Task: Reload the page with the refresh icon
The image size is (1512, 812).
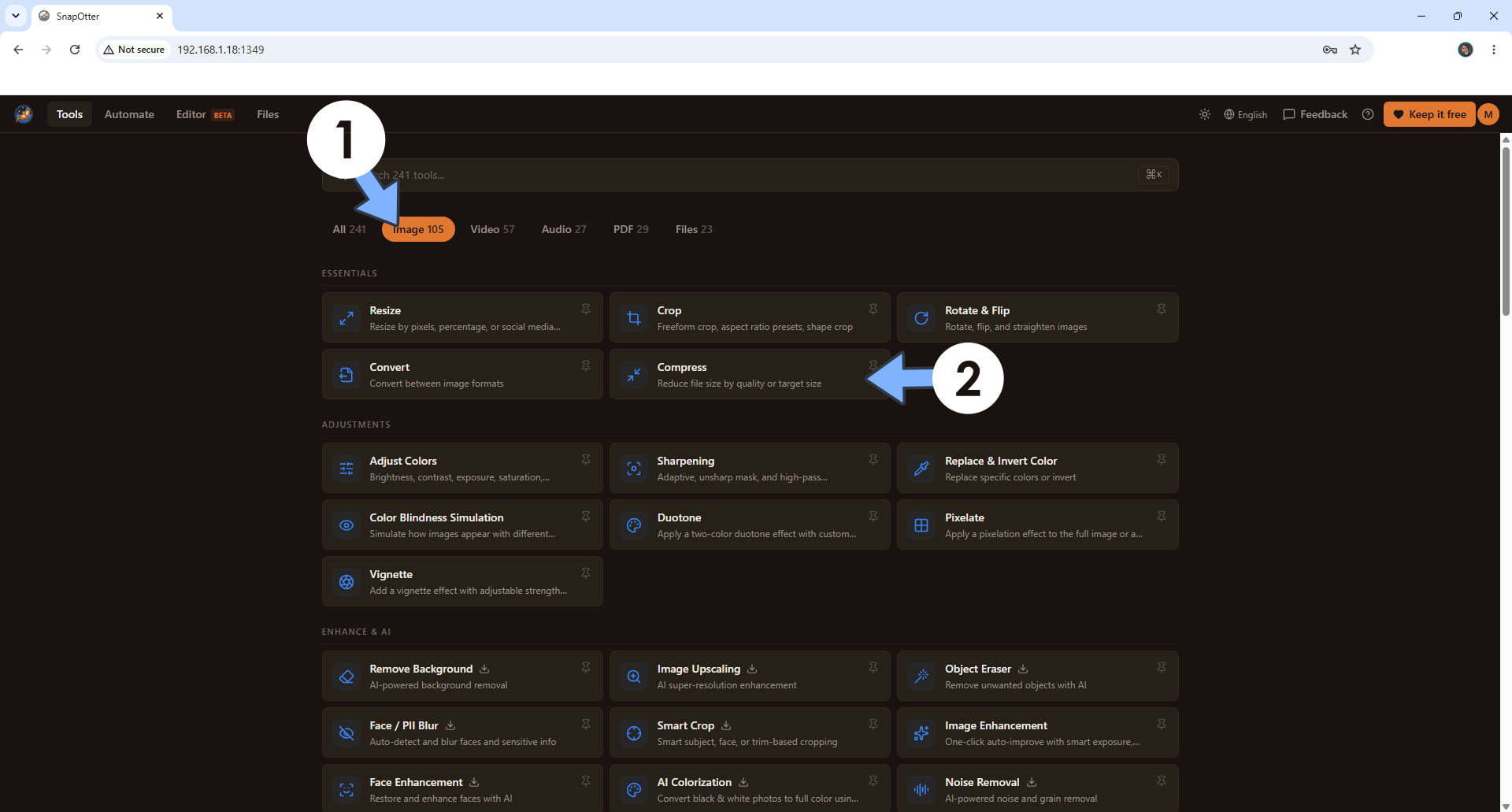Action: [x=75, y=50]
